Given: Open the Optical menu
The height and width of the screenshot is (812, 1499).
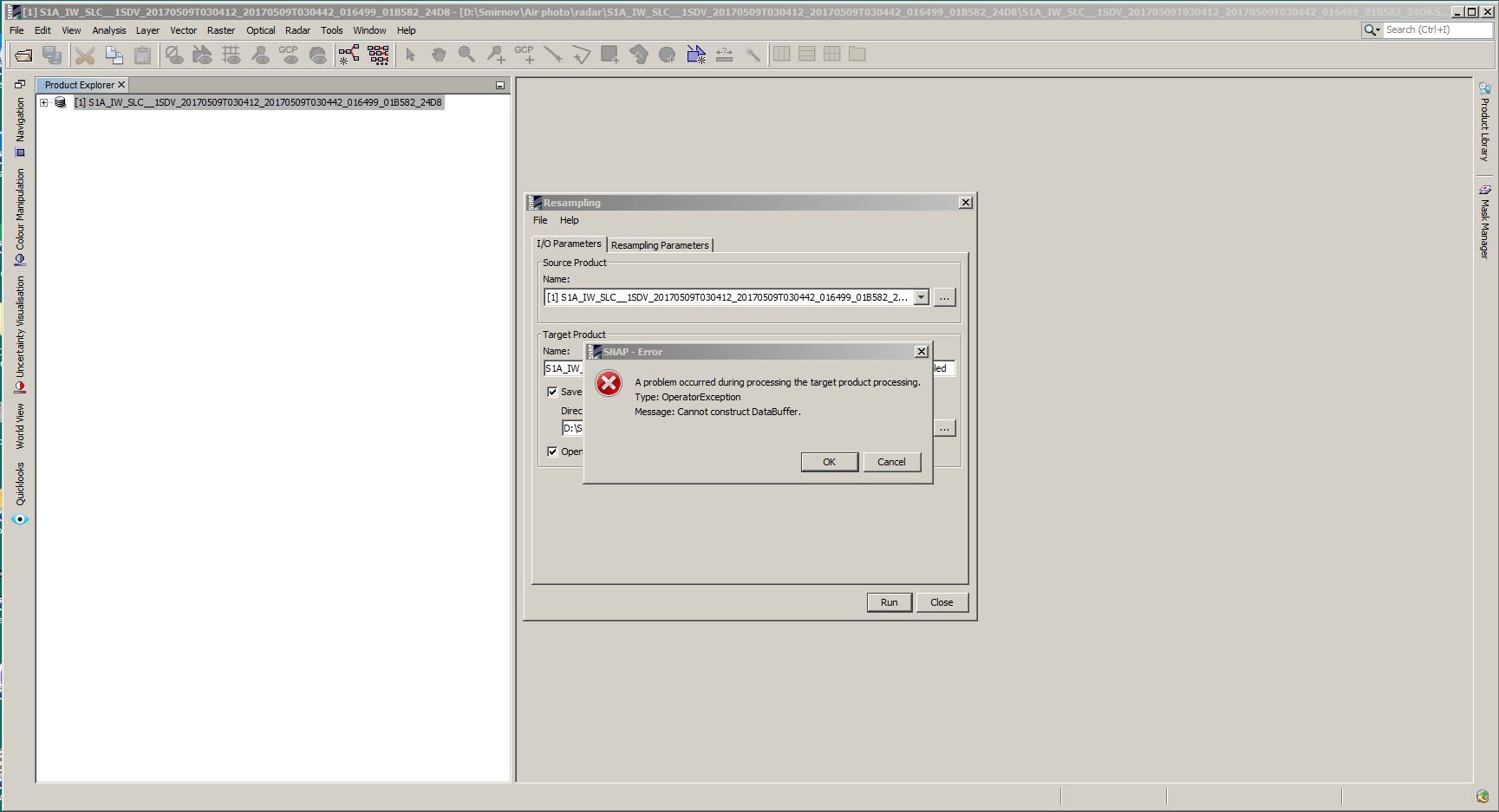Looking at the screenshot, I should coord(260,30).
